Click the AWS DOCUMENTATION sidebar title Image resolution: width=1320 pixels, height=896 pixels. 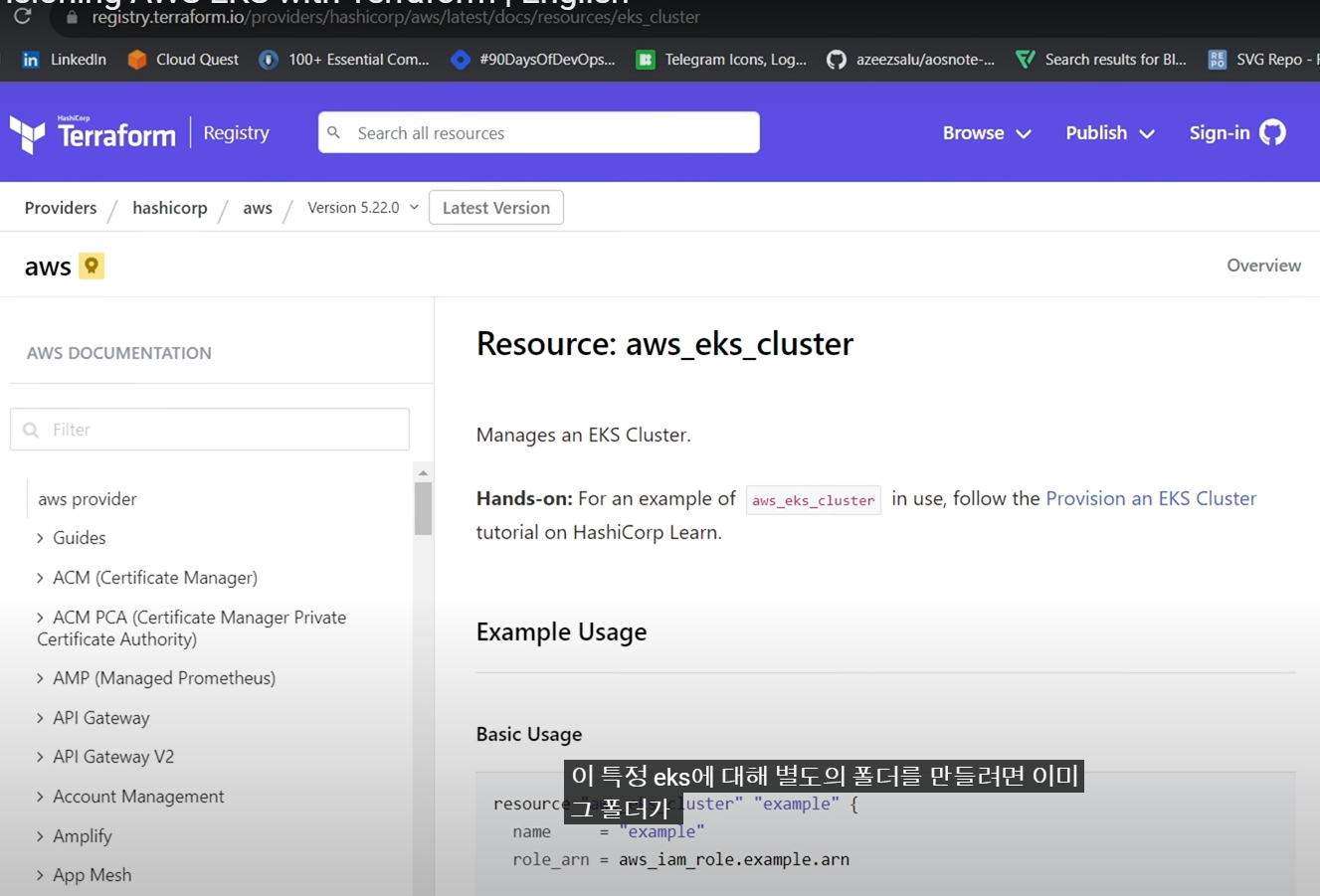pyautogui.click(x=119, y=353)
